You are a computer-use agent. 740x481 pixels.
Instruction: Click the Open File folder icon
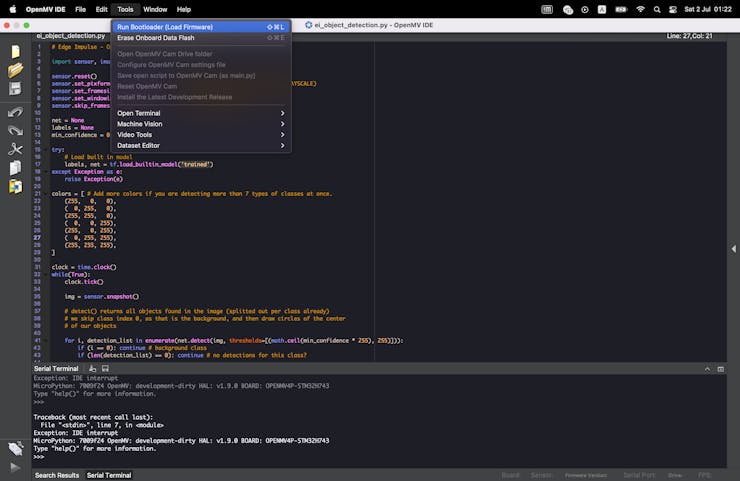[x=15, y=70]
